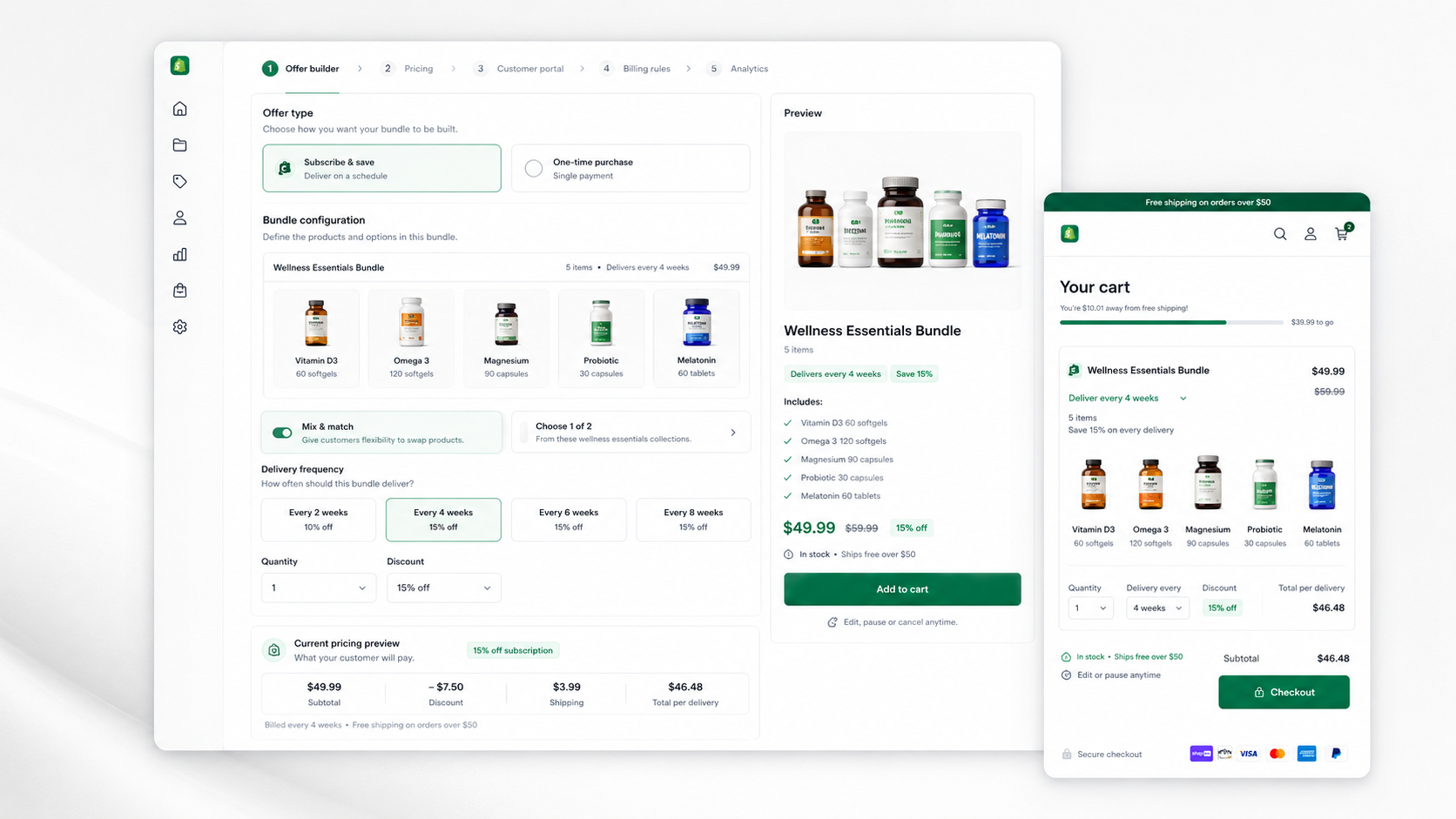Screen dimensions: 1456x819
Task: Click Checkout button in cart
Action: (1284, 692)
